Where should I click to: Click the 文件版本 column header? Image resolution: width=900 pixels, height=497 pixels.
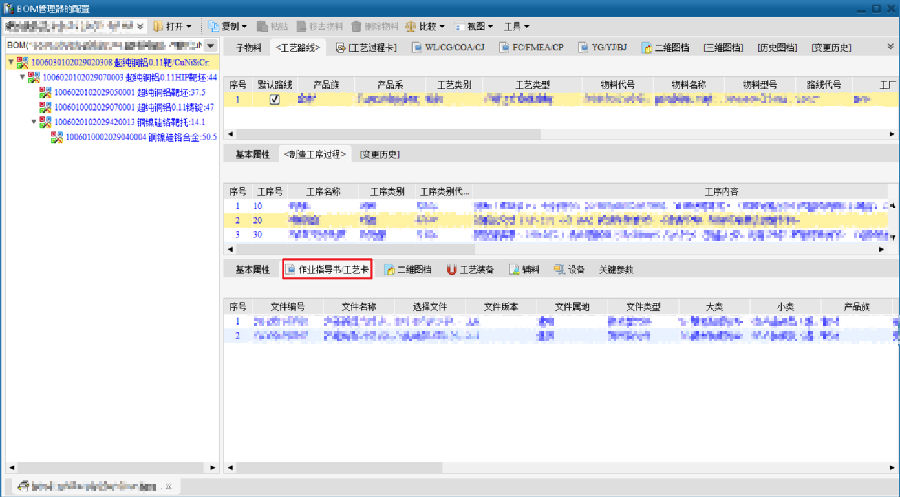click(501, 307)
